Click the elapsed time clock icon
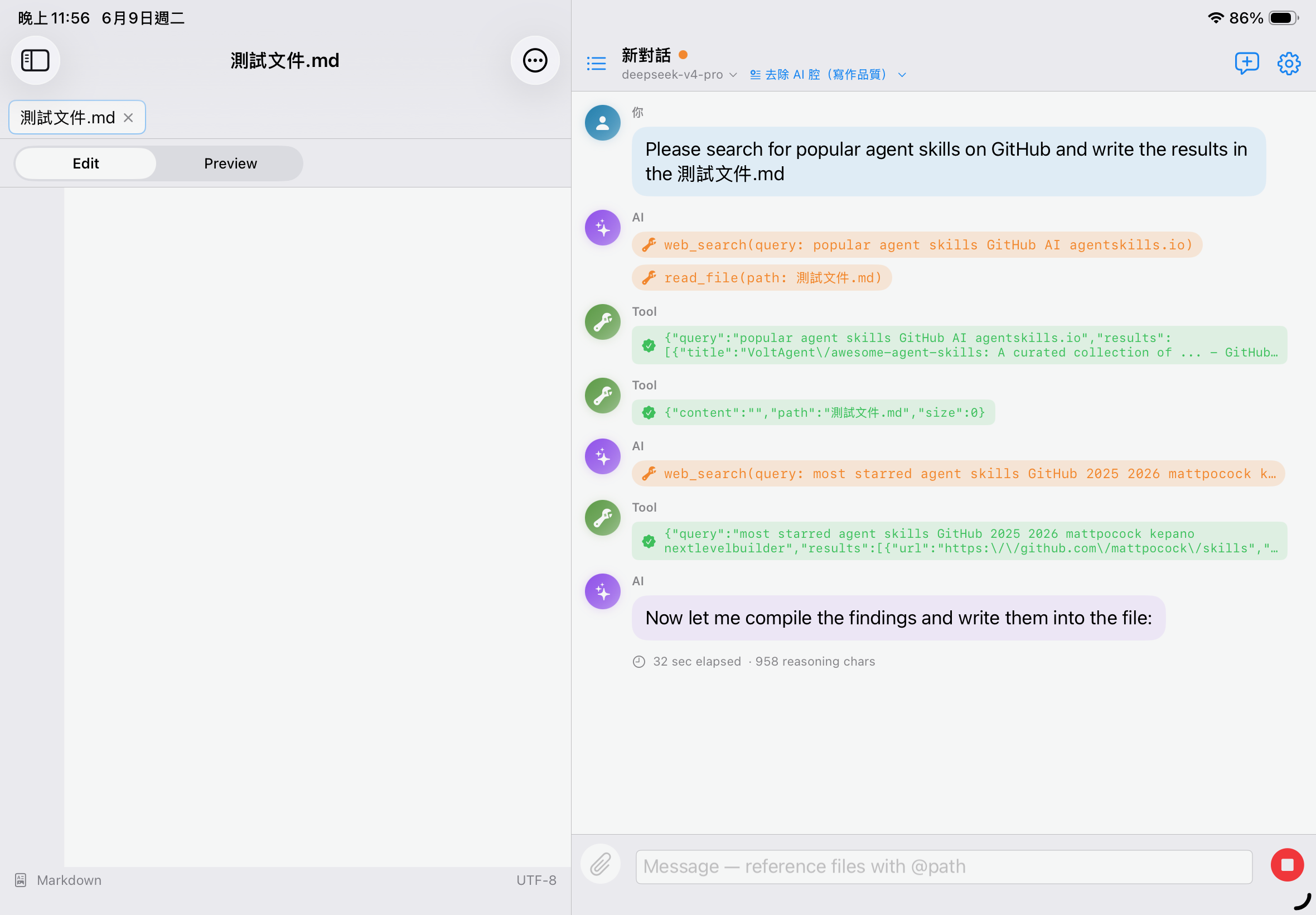The height and width of the screenshot is (915, 1316). pyautogui.click(x=639, y=662)
